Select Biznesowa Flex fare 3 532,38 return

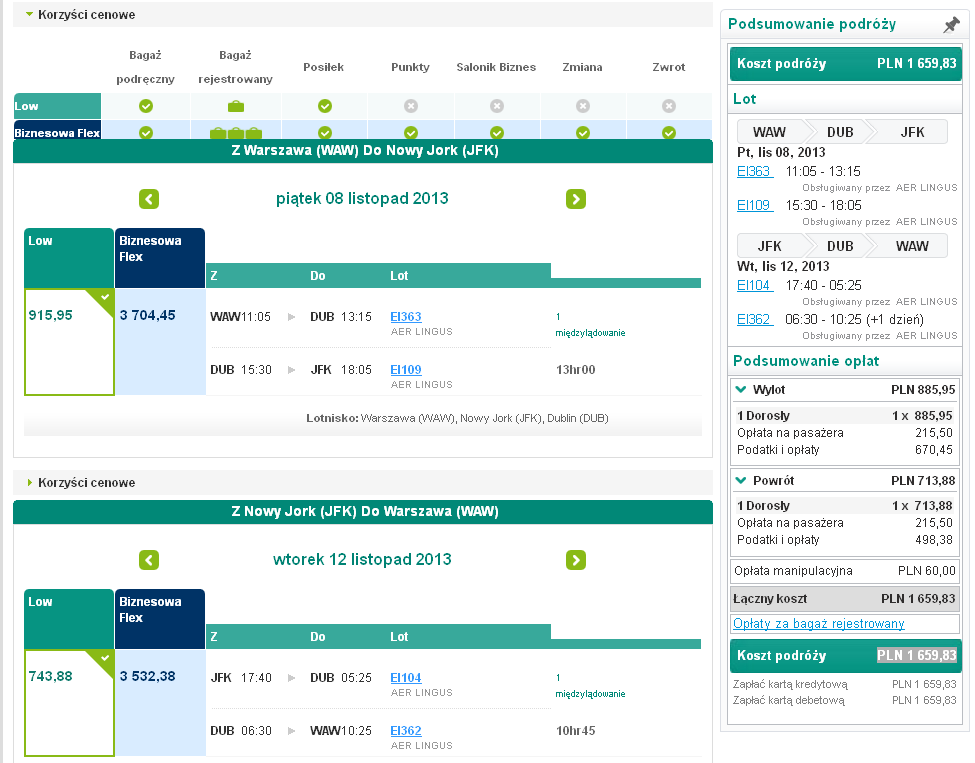point(160,703)
